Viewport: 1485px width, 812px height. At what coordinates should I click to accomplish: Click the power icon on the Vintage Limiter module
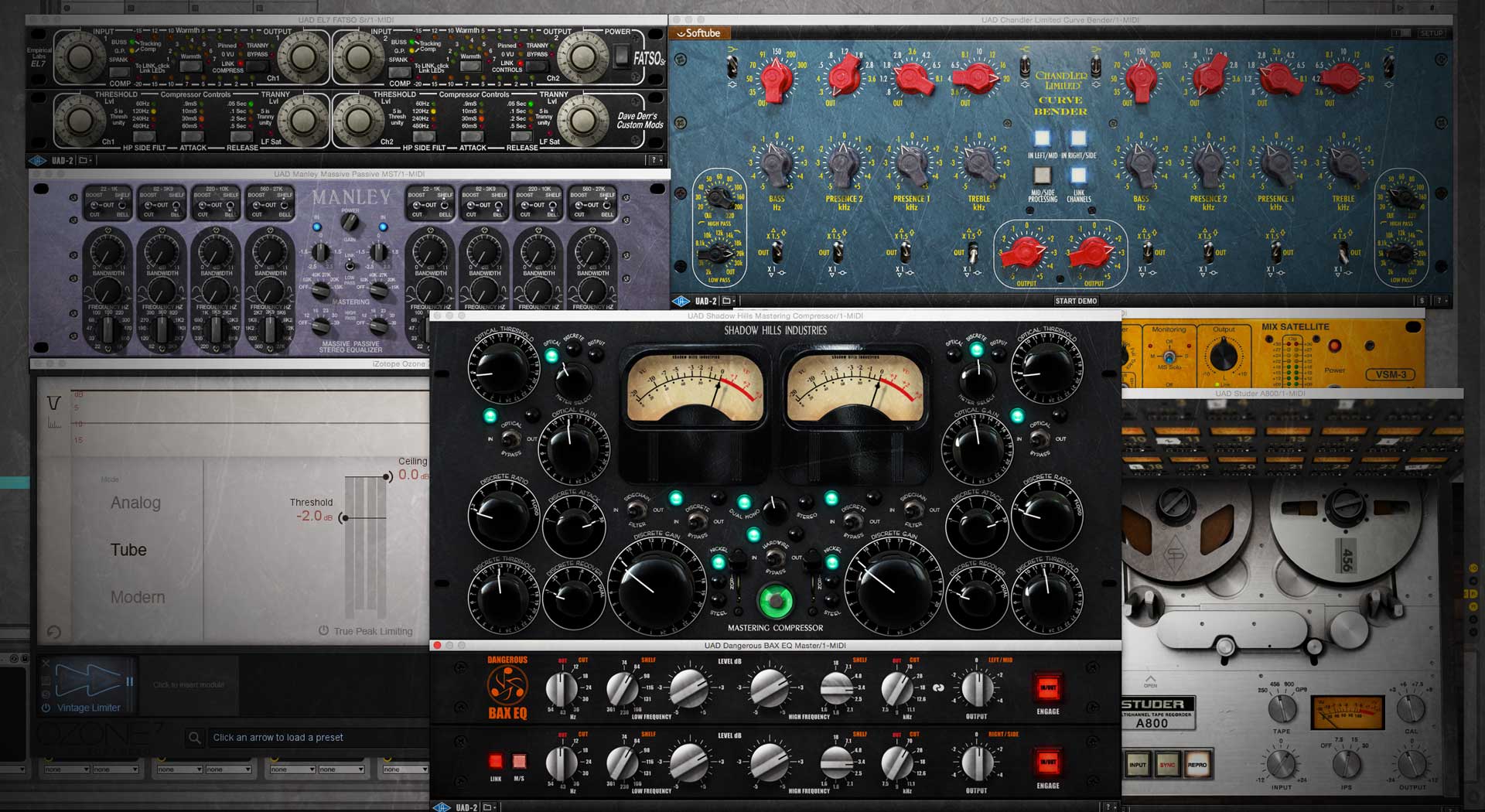coord(45,708)
